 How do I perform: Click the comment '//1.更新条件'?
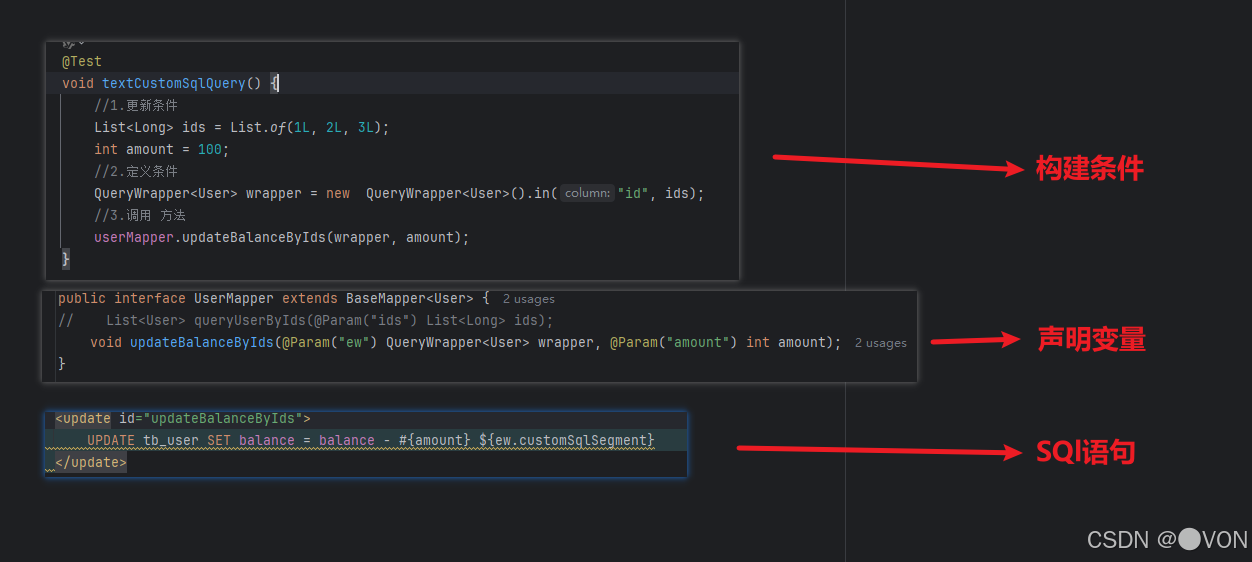tap(136, 105)
